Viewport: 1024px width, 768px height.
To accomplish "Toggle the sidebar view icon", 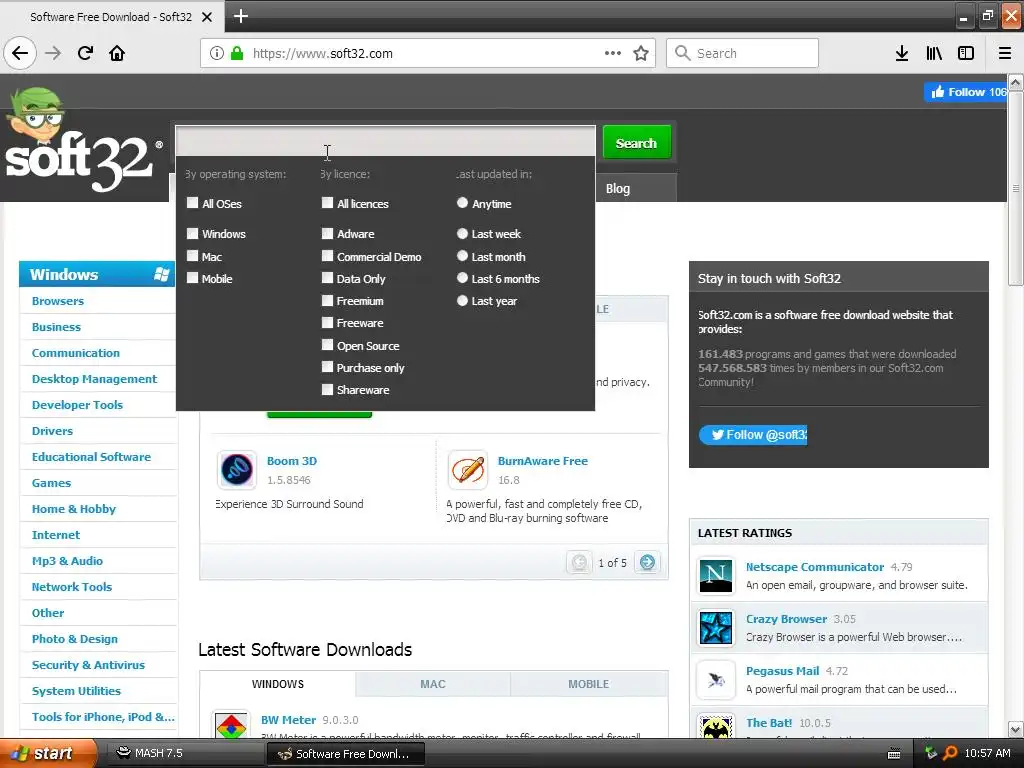I will [966, 53].
